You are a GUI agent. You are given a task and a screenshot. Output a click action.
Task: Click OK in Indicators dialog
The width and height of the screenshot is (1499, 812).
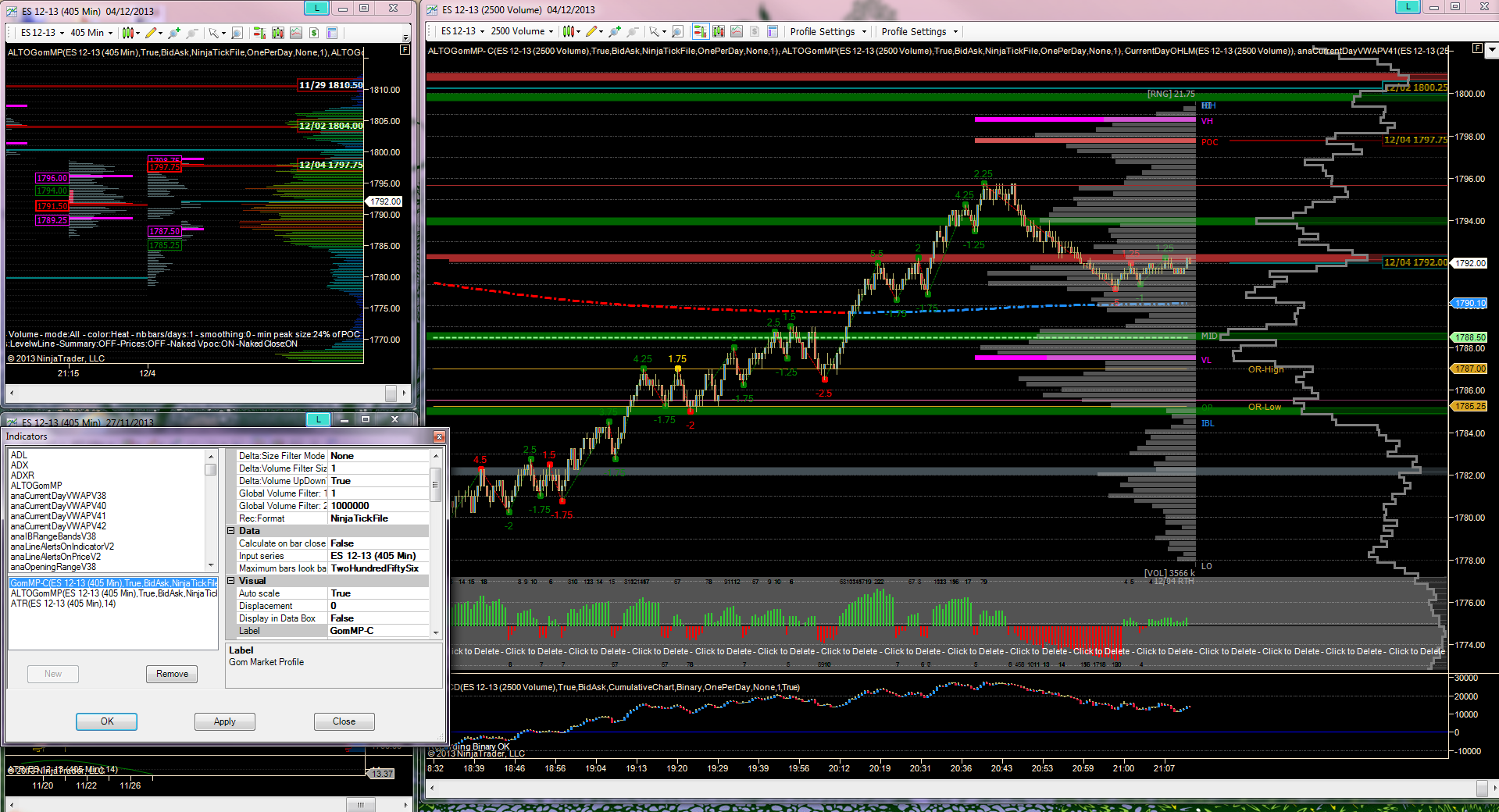107,721
